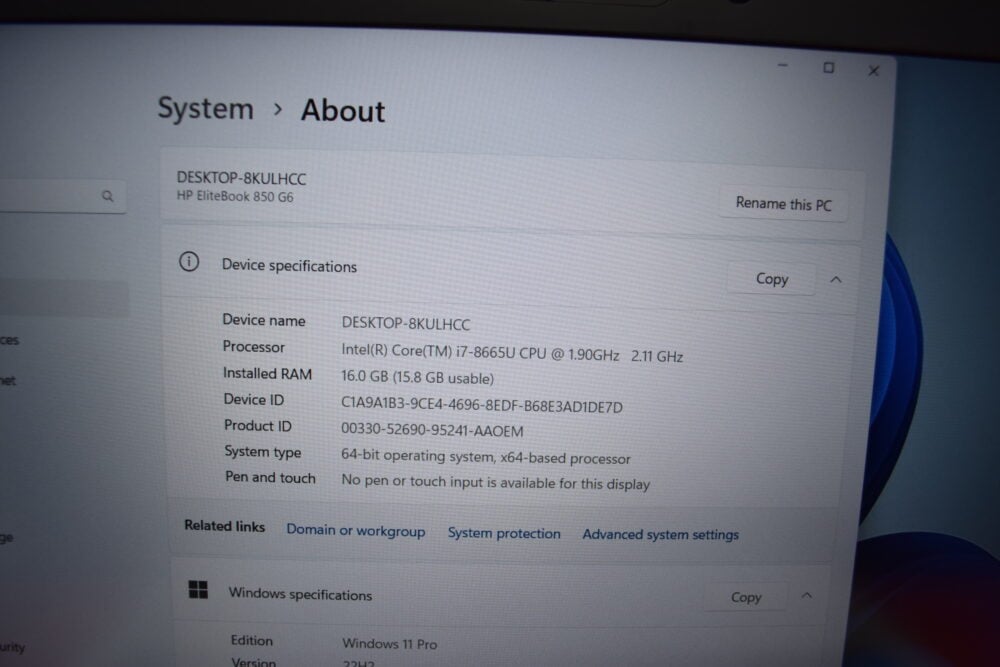
Task: Click the Device specifications info icon
Action: 189,261
